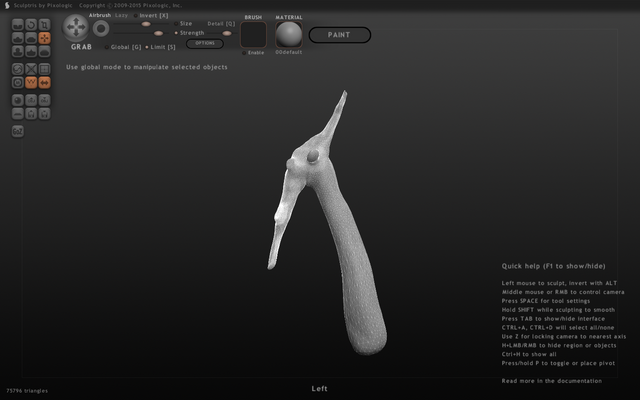
Task: Click the 'Ctrl+H to show all' line
Action: pyautogui.click(x=529, y=354)
